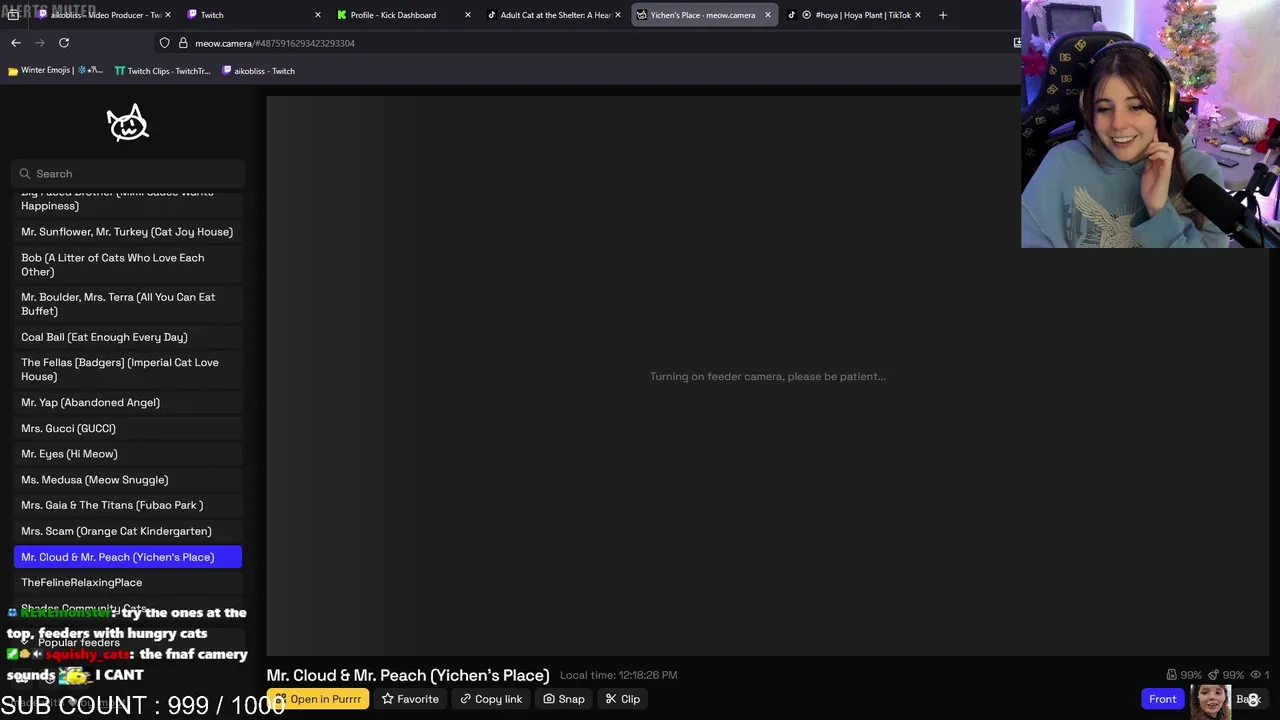Screen dimensions: 1280x720
Task: Close the Profile - Kick Dashboard tab
Action: pos(467,15)
